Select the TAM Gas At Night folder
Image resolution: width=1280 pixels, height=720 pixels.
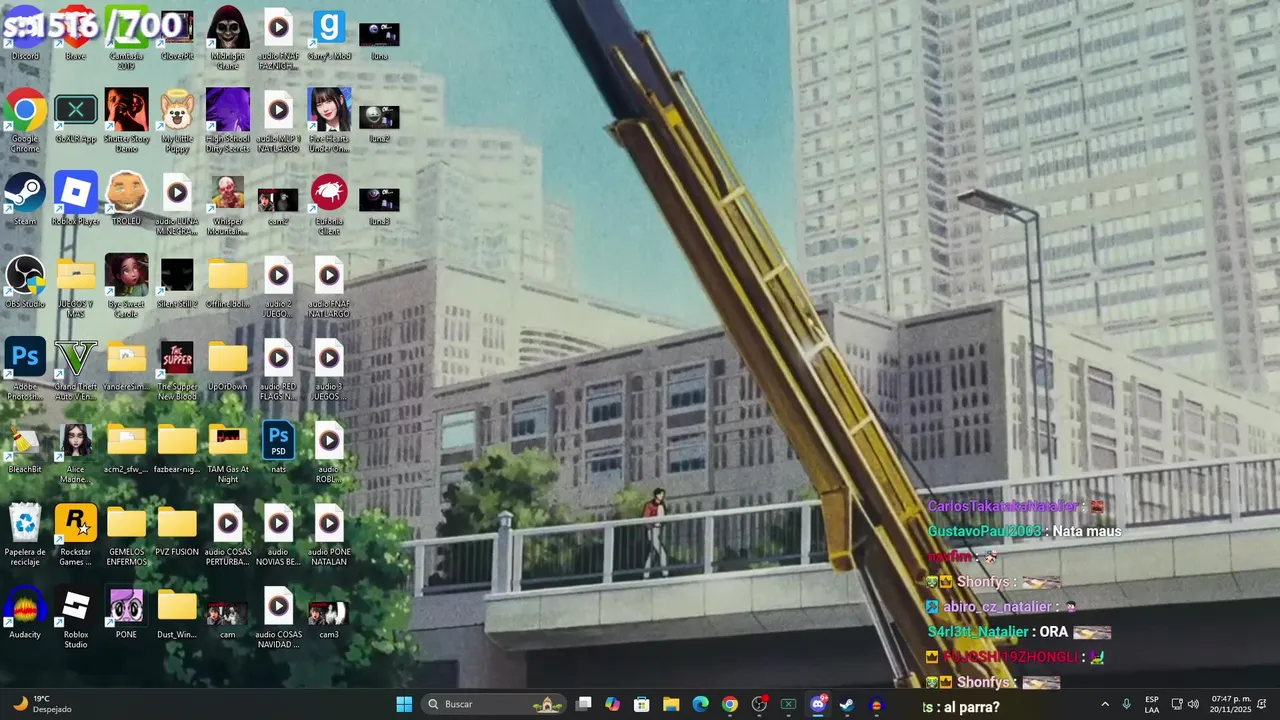[x=228, y=452]
